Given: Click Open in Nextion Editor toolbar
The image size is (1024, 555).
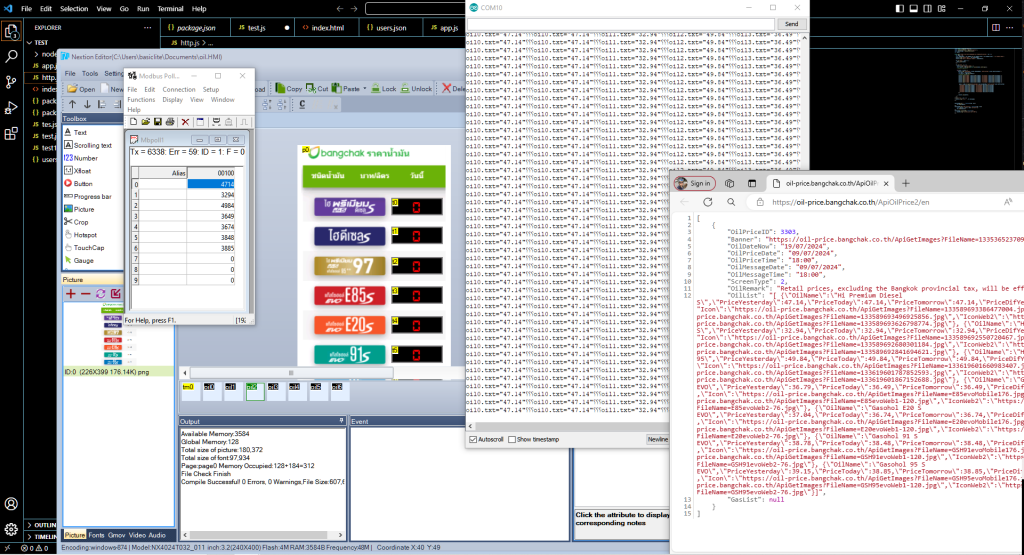Looking at the screenshot, I should coord(81,89).
